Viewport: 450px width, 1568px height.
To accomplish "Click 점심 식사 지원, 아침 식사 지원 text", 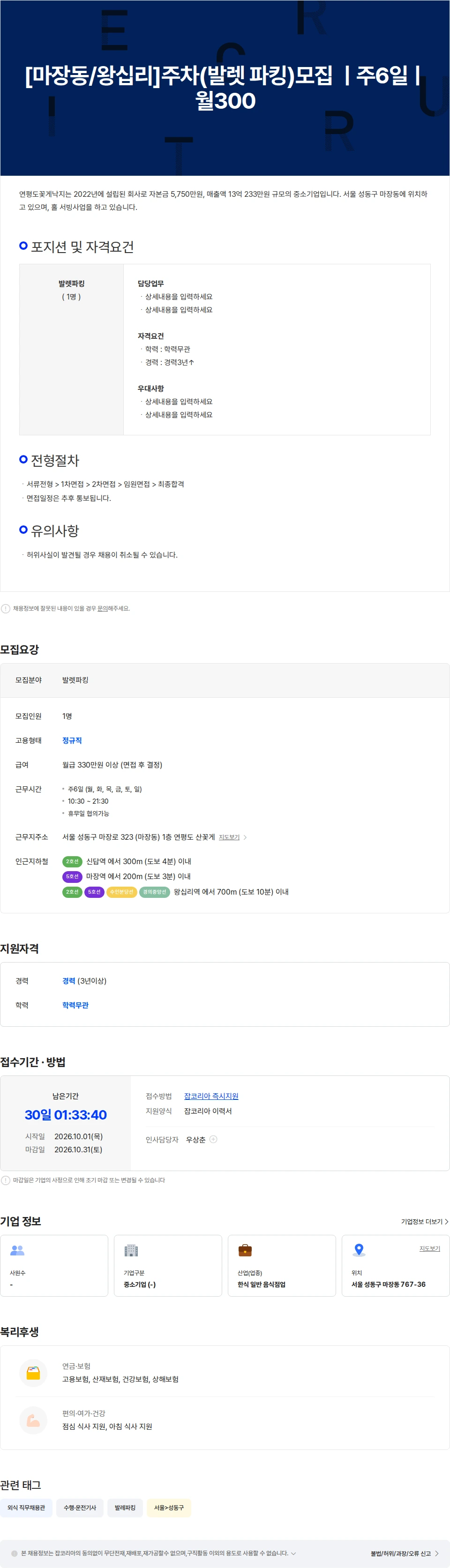I will (x=107, y=1427).
